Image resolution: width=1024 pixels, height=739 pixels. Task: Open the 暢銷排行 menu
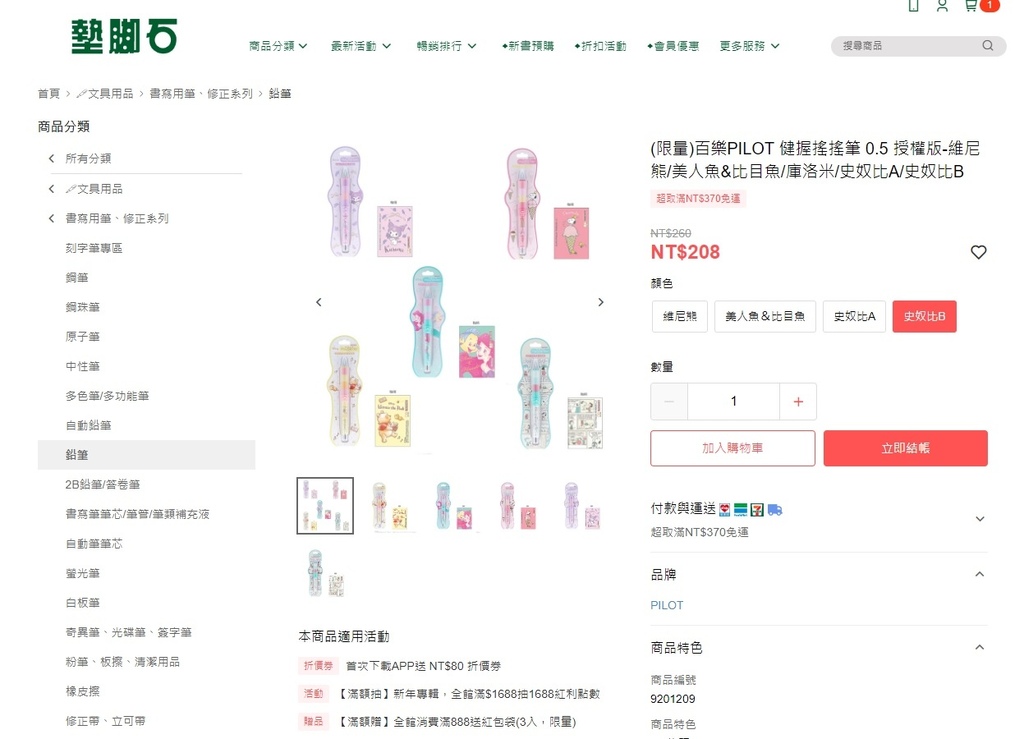[x=447, y=46]
